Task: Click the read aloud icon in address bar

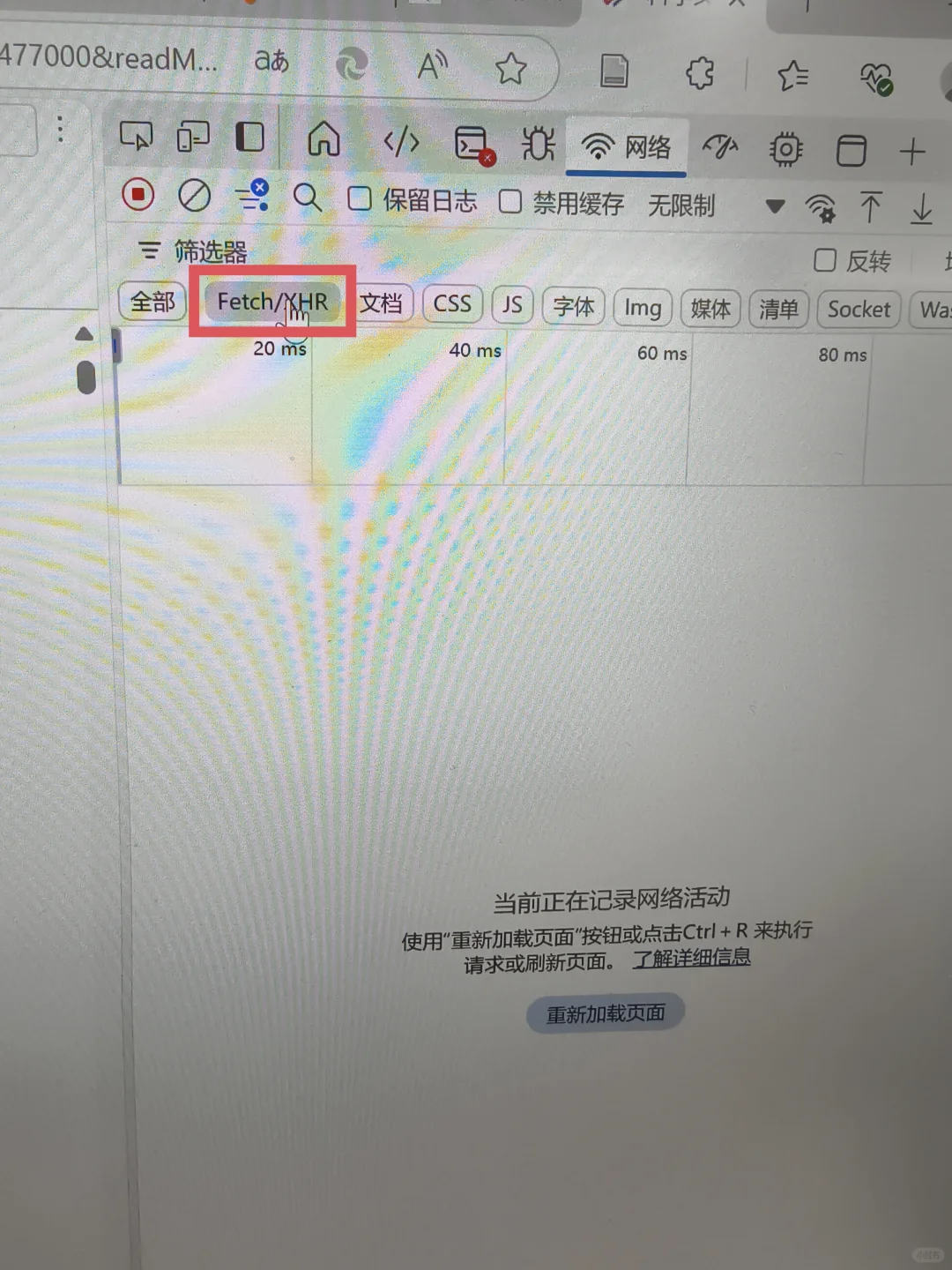Action: (433, 64)
